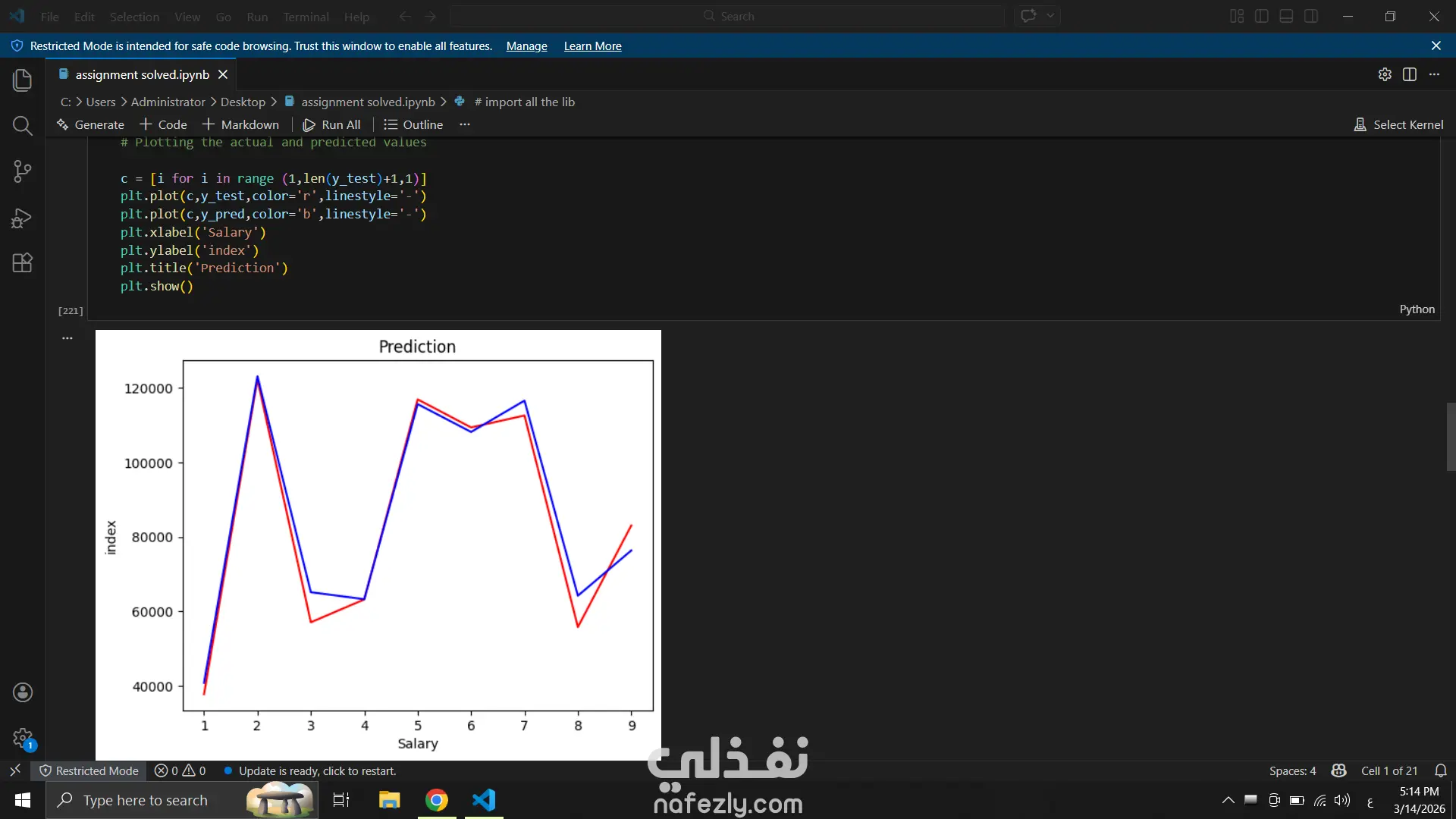Toggle the primary side bar layout

click(1262, 16)
